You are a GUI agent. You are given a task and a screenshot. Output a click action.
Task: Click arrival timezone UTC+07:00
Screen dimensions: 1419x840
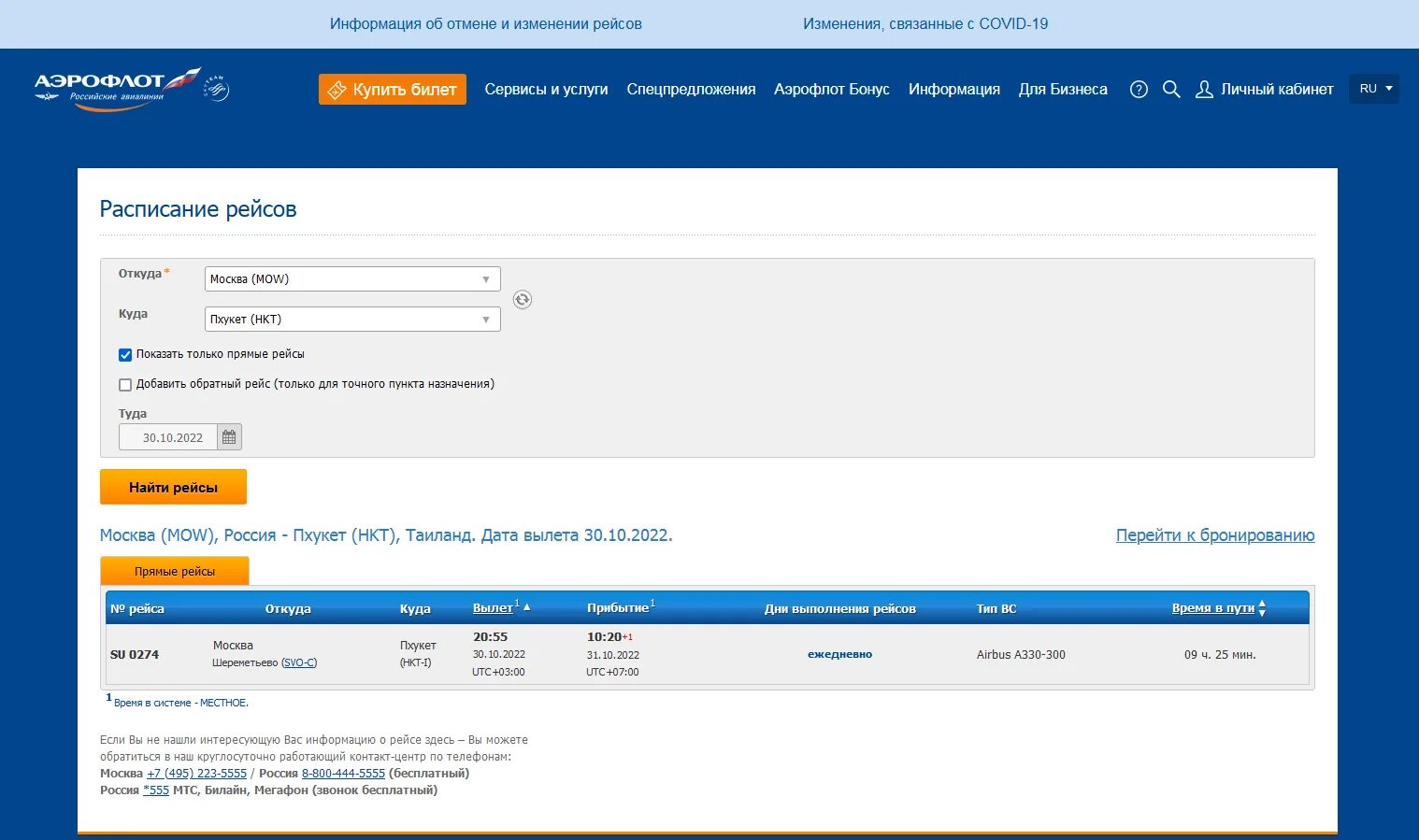point(613,673)
